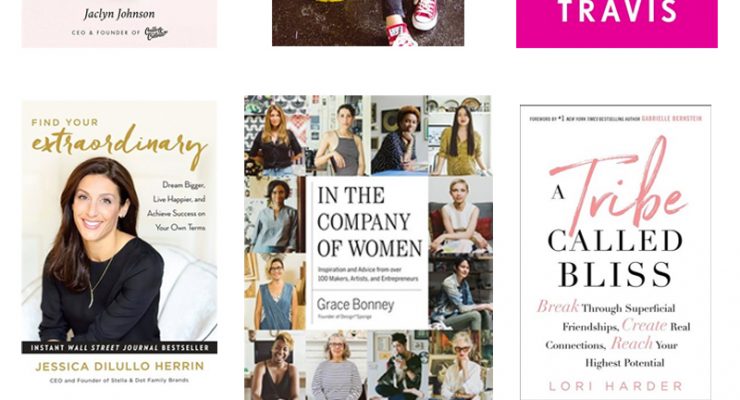Click Jessica Herrin's portrait photo
The image size is (740, 400).
99,250
